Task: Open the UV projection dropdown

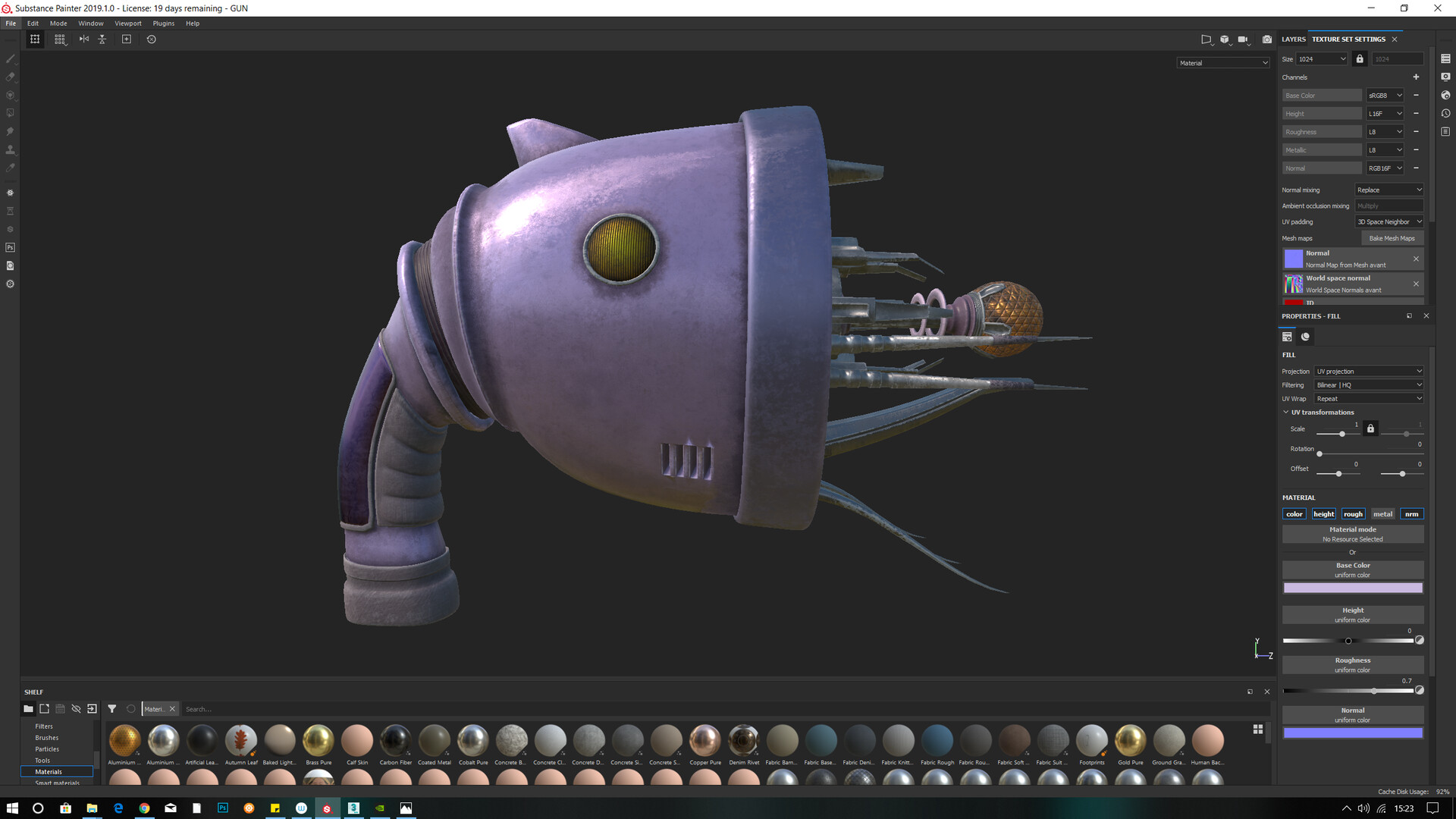Action: [x=1369, y=372]
